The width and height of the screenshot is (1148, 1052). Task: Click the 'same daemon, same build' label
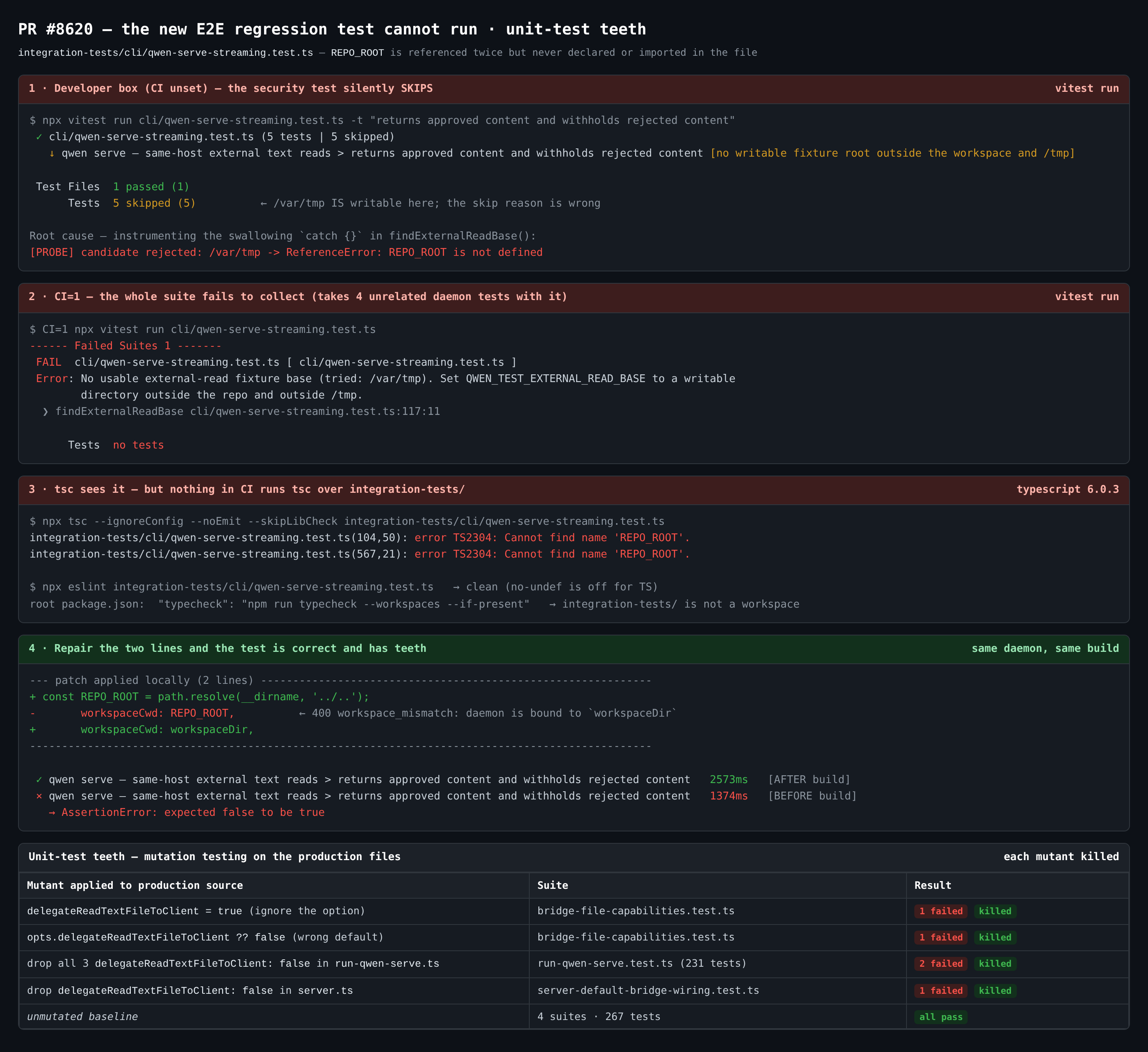1045,649
